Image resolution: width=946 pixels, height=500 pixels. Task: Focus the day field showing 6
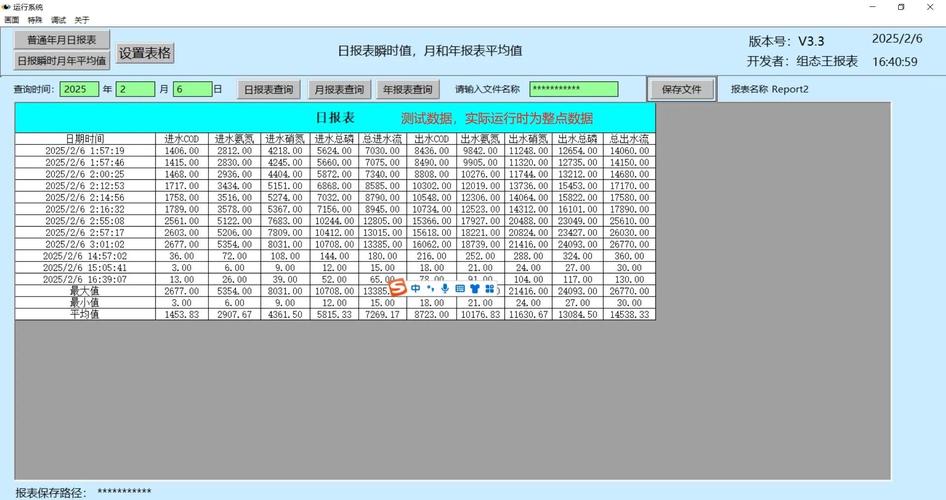tap(192, 89)
